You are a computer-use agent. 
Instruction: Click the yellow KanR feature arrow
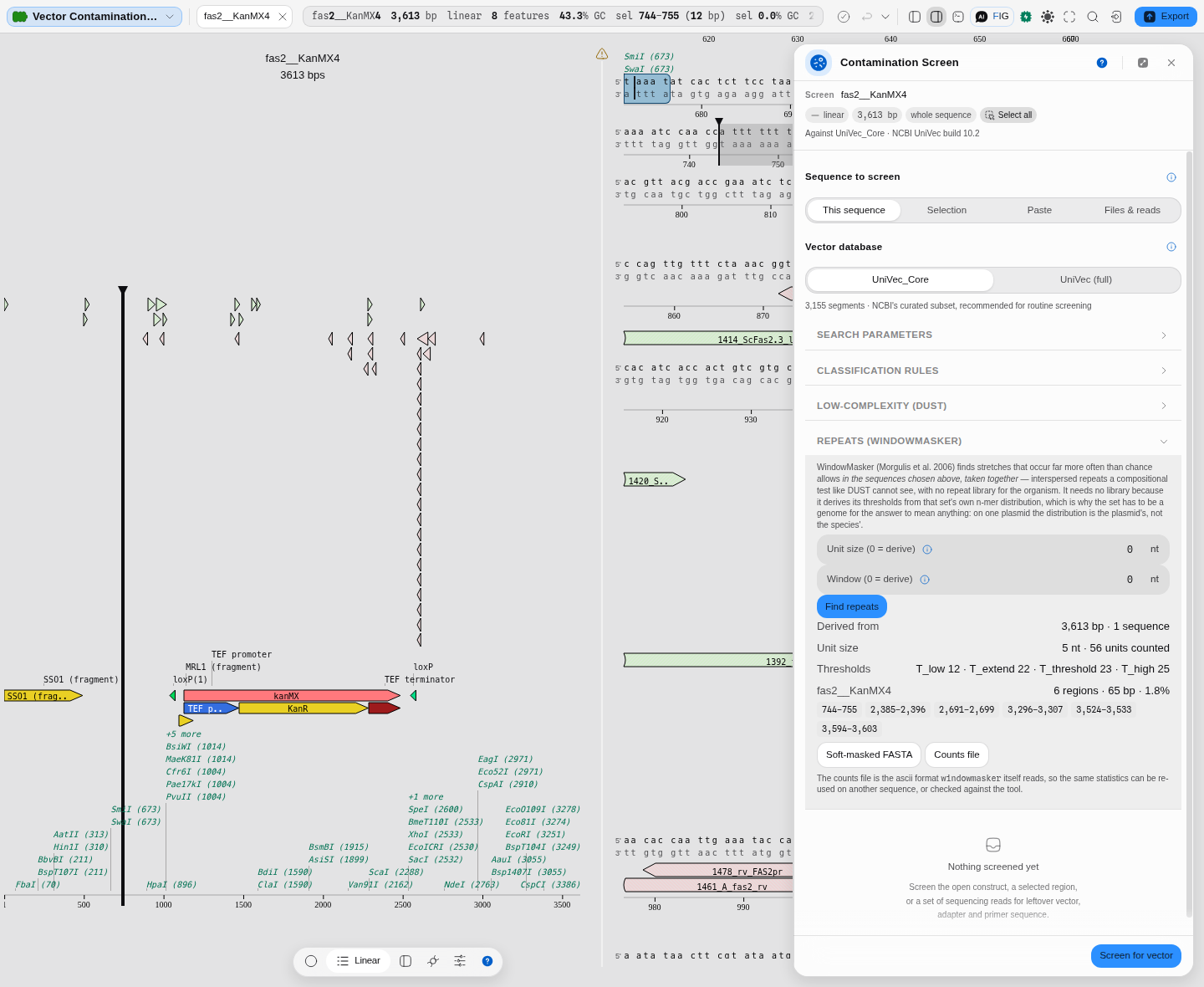[304, 708]
